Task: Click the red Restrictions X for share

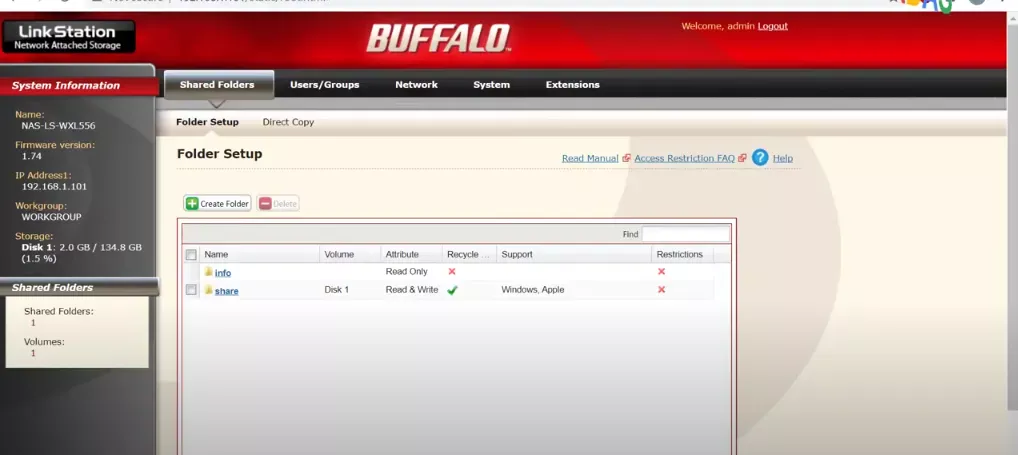Action: 661,289
